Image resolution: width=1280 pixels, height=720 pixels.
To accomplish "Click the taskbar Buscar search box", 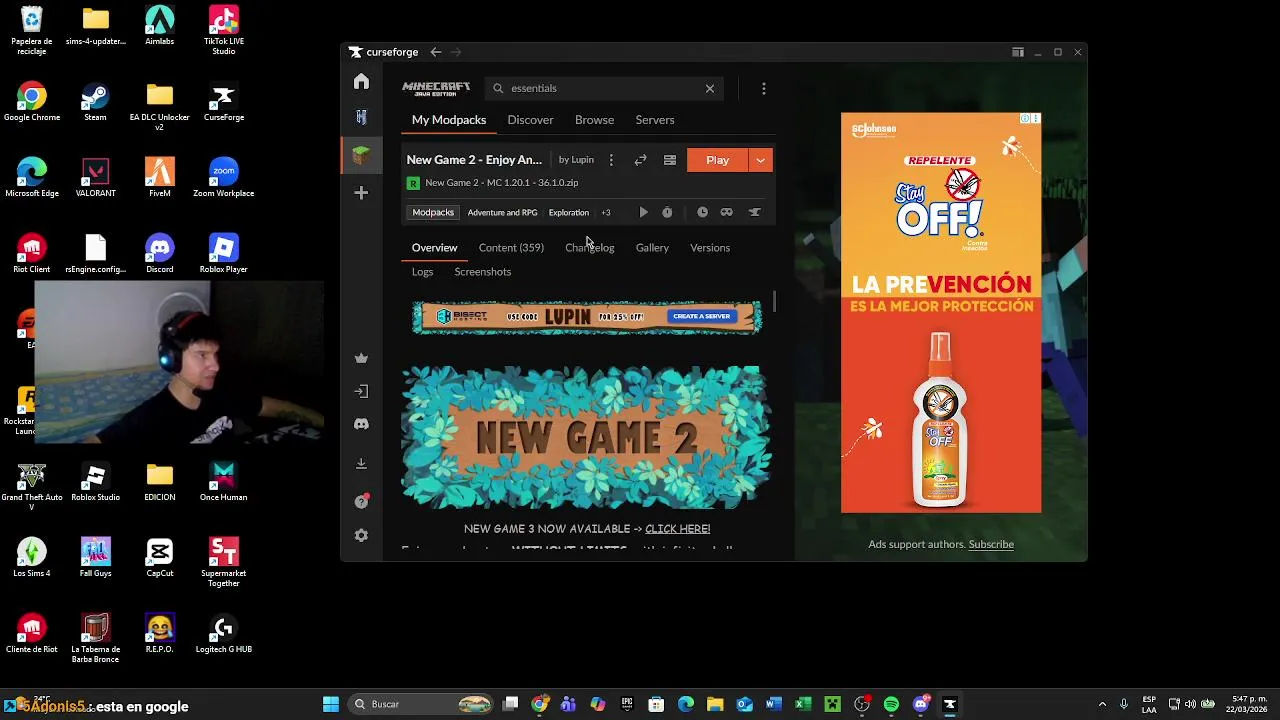I will coord(422,704).
